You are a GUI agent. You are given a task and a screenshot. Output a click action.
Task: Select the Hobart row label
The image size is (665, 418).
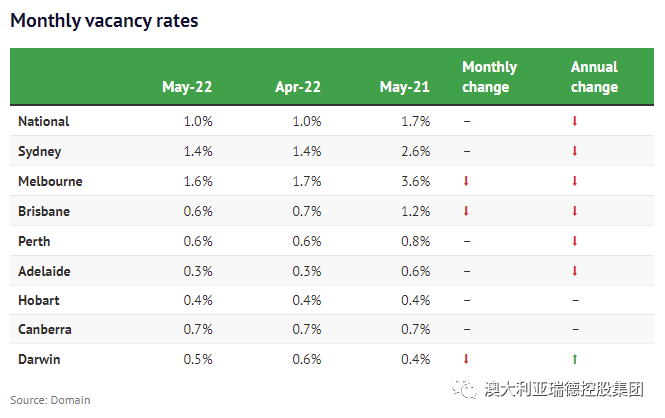tap(40, 300)
